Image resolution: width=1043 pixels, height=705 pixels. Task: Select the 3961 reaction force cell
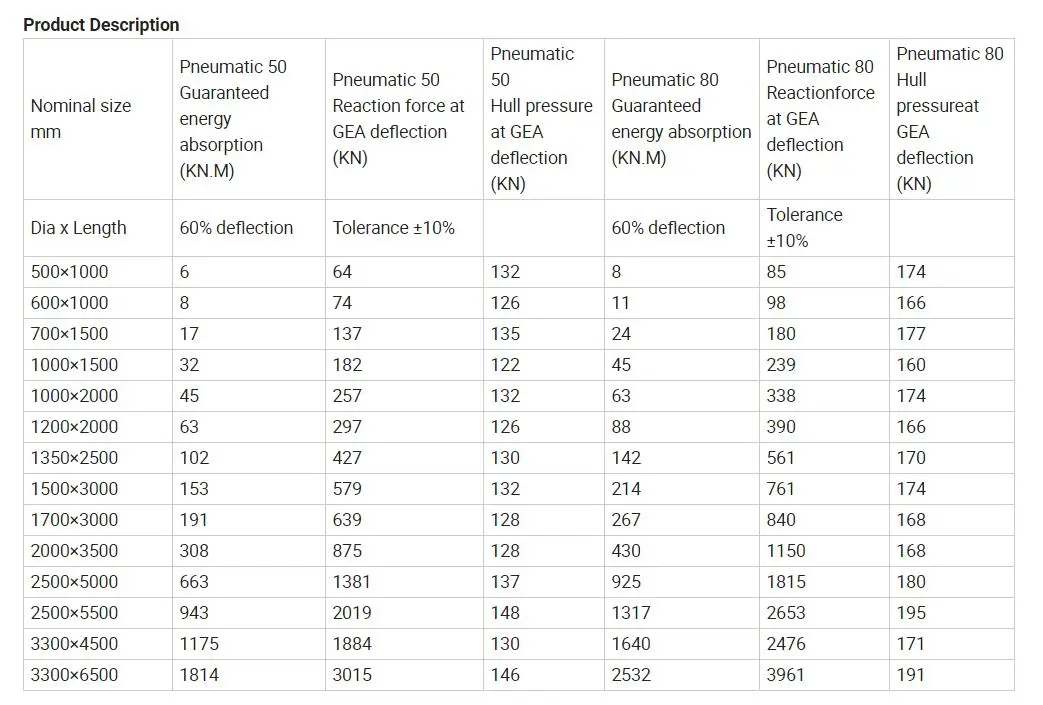tap(786, 675)
